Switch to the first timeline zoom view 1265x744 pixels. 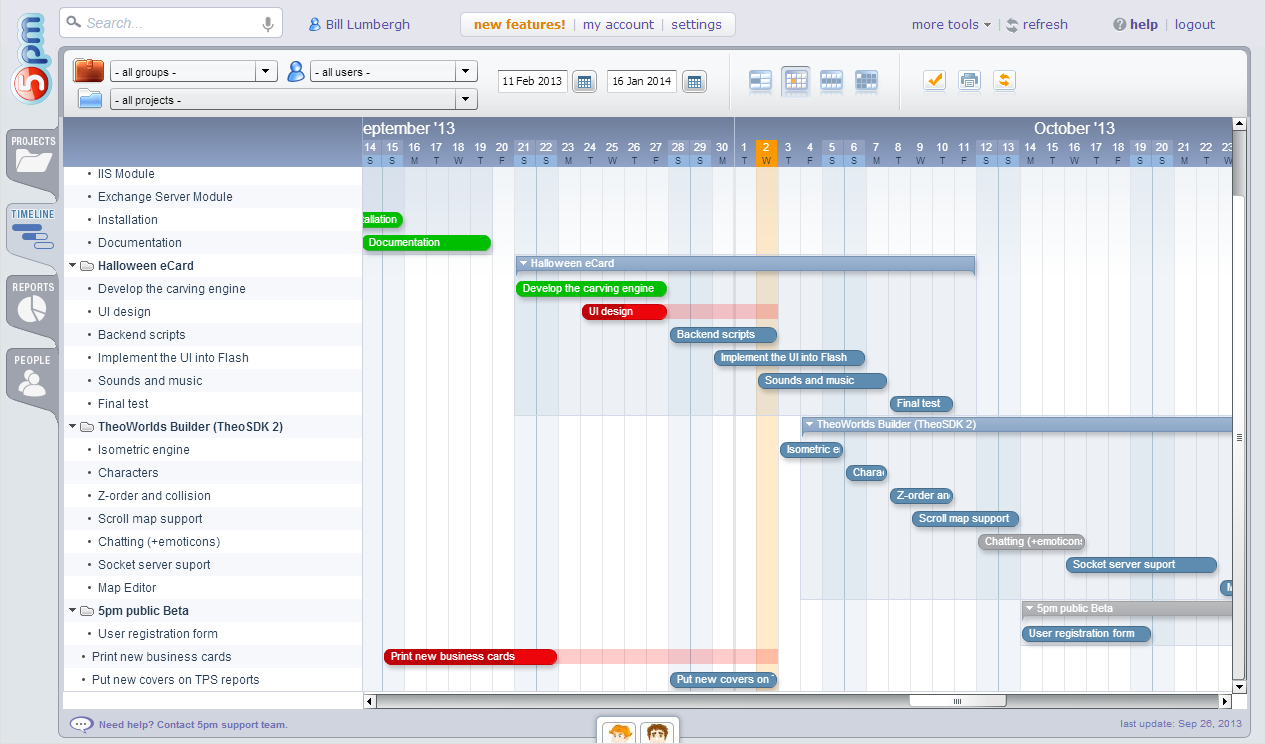point(761,81)
